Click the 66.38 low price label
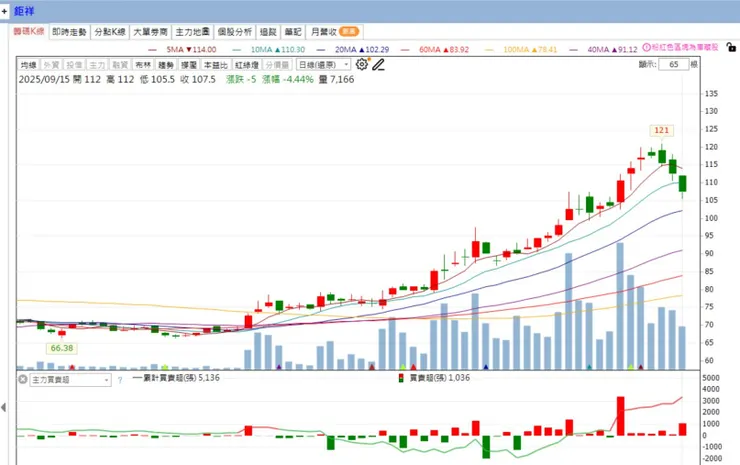 click(62, 348)
